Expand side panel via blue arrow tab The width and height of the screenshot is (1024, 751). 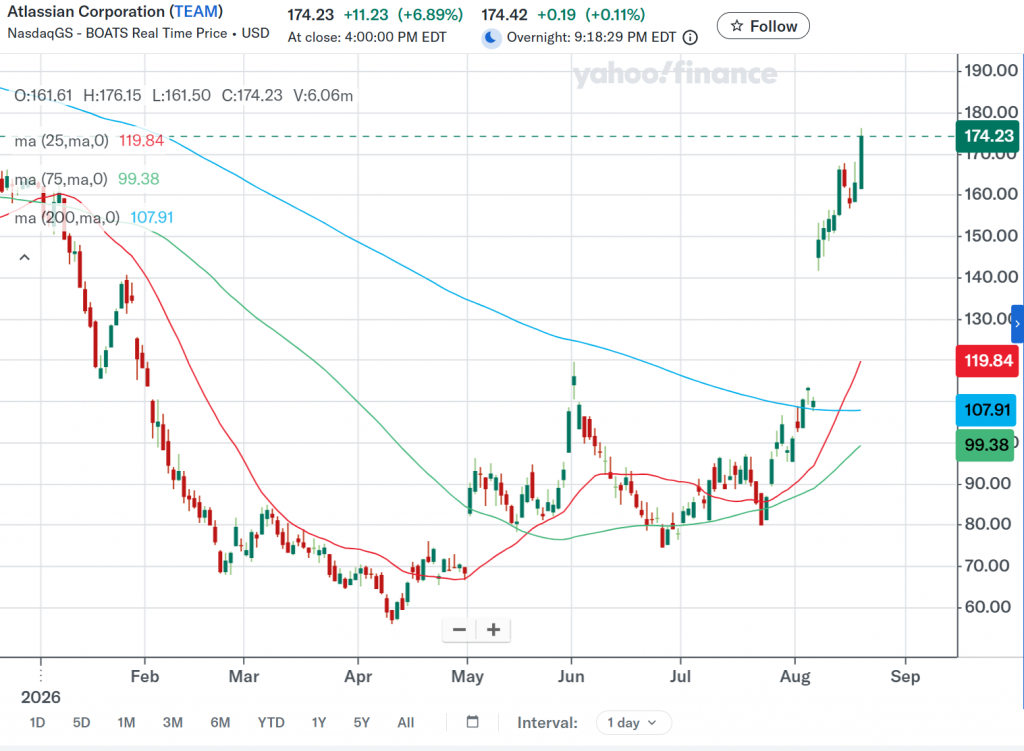(x=1017, y=324)
